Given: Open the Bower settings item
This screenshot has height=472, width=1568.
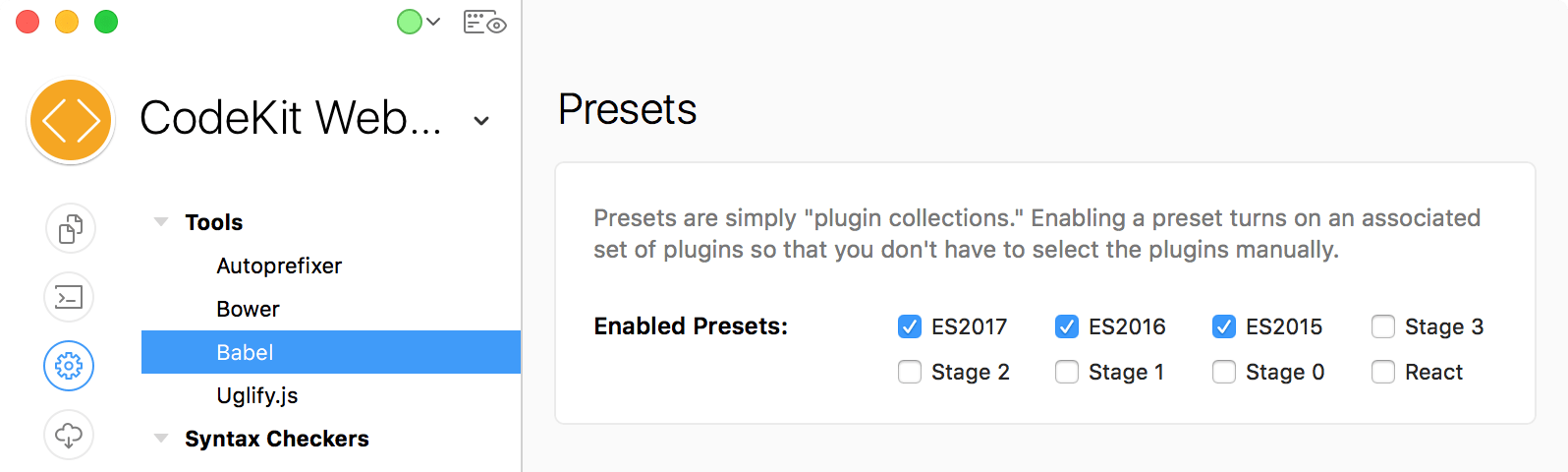Looking at the screenshot, I should (248, 309).
